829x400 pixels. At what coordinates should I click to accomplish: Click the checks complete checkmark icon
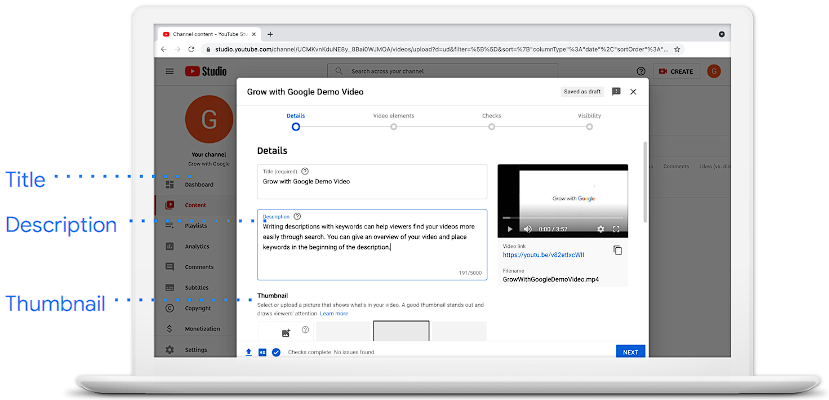pyautogui.click(x=276, y=352)
